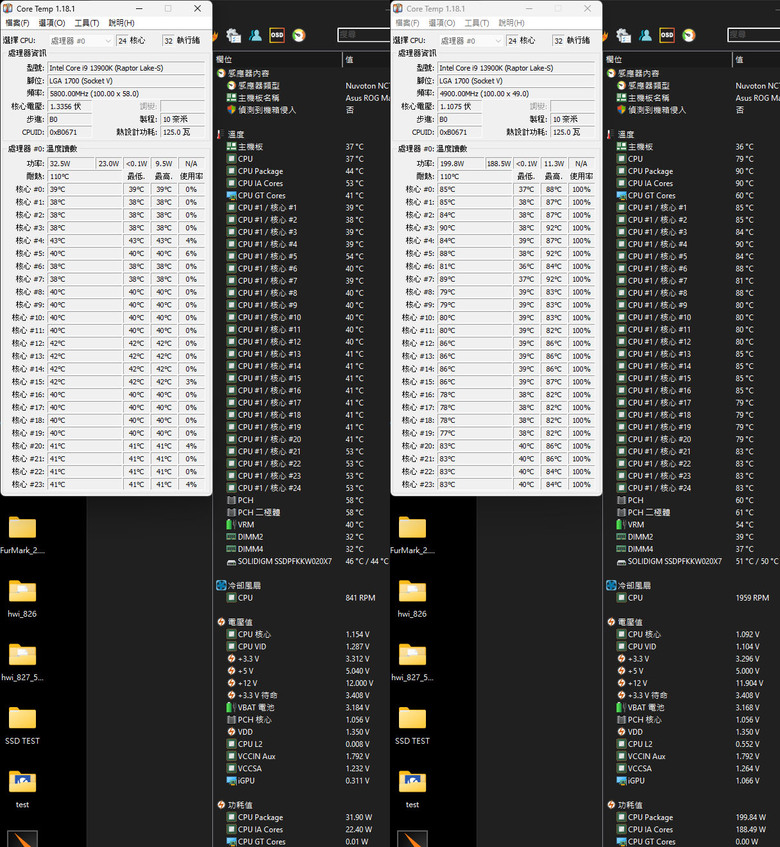Select hwi_827_5 folder below the 5800.00MHz Core Temp window

click(x=22, y=662)
